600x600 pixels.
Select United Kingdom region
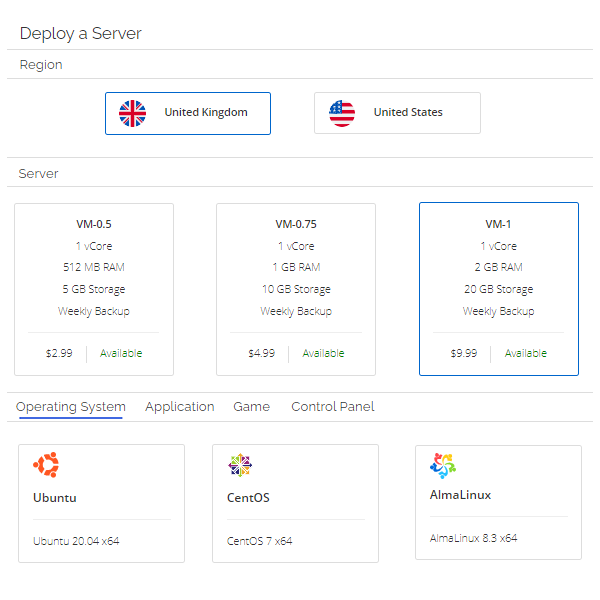click(x=187, y=113)
